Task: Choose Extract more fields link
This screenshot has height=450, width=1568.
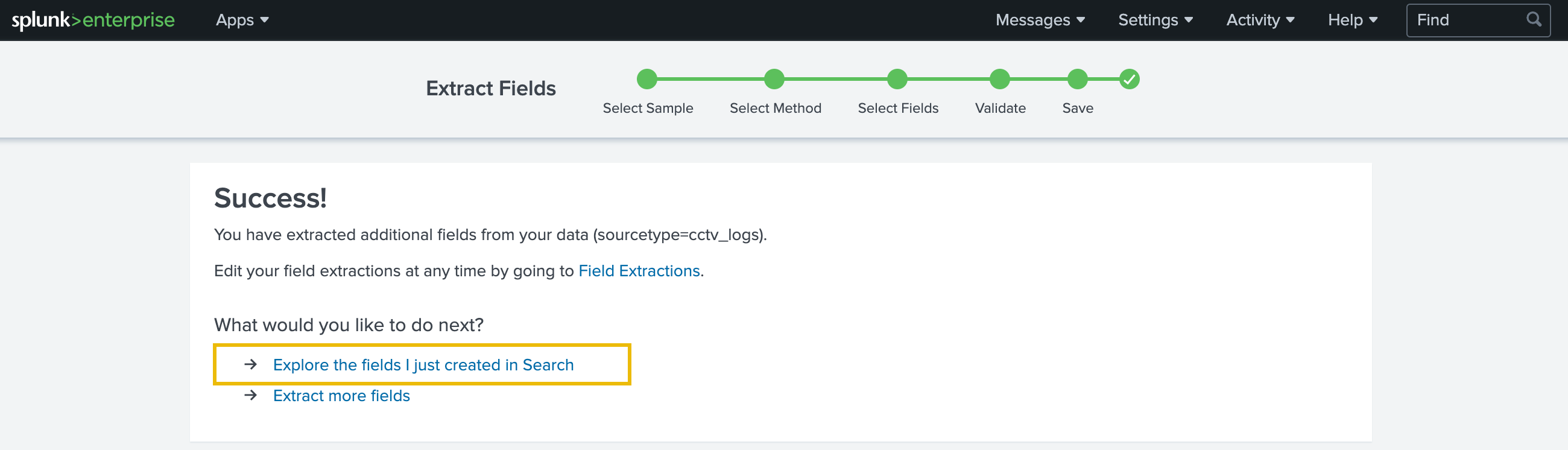Action: [x=341, y=396]
